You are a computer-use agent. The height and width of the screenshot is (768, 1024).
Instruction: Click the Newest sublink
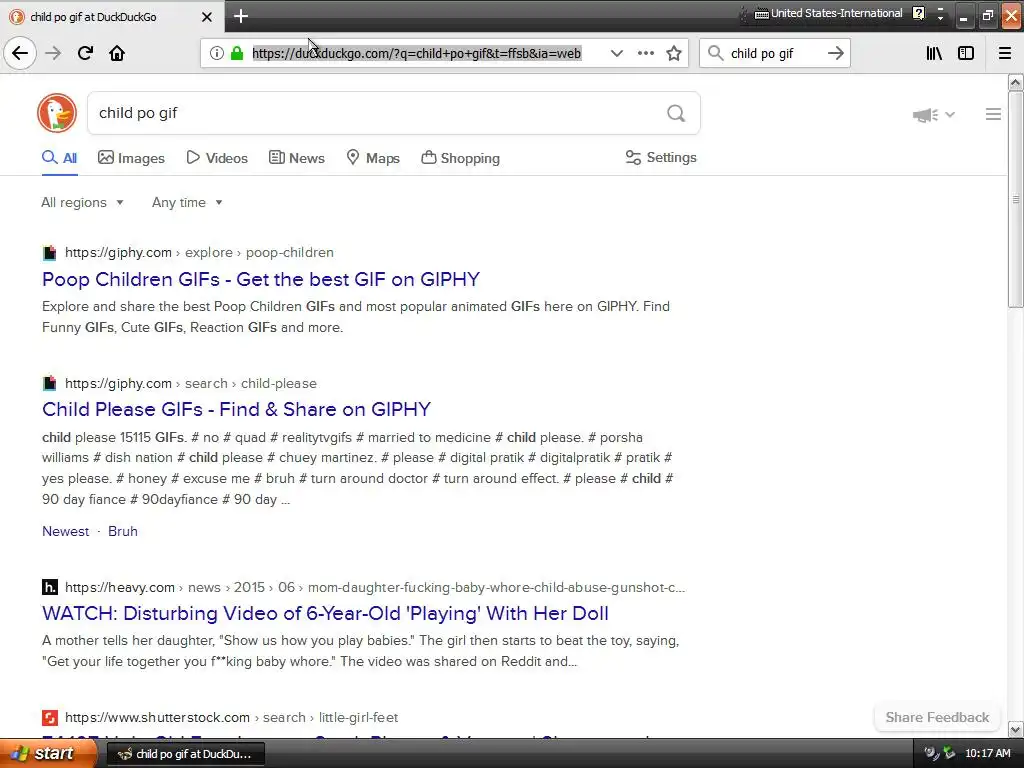tap(65, 532)
